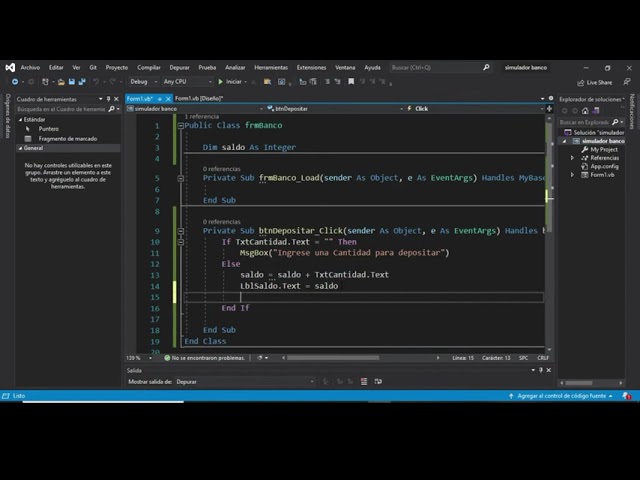
Task: Expand the Form1.vb node
Action: [x=572, y=175]
